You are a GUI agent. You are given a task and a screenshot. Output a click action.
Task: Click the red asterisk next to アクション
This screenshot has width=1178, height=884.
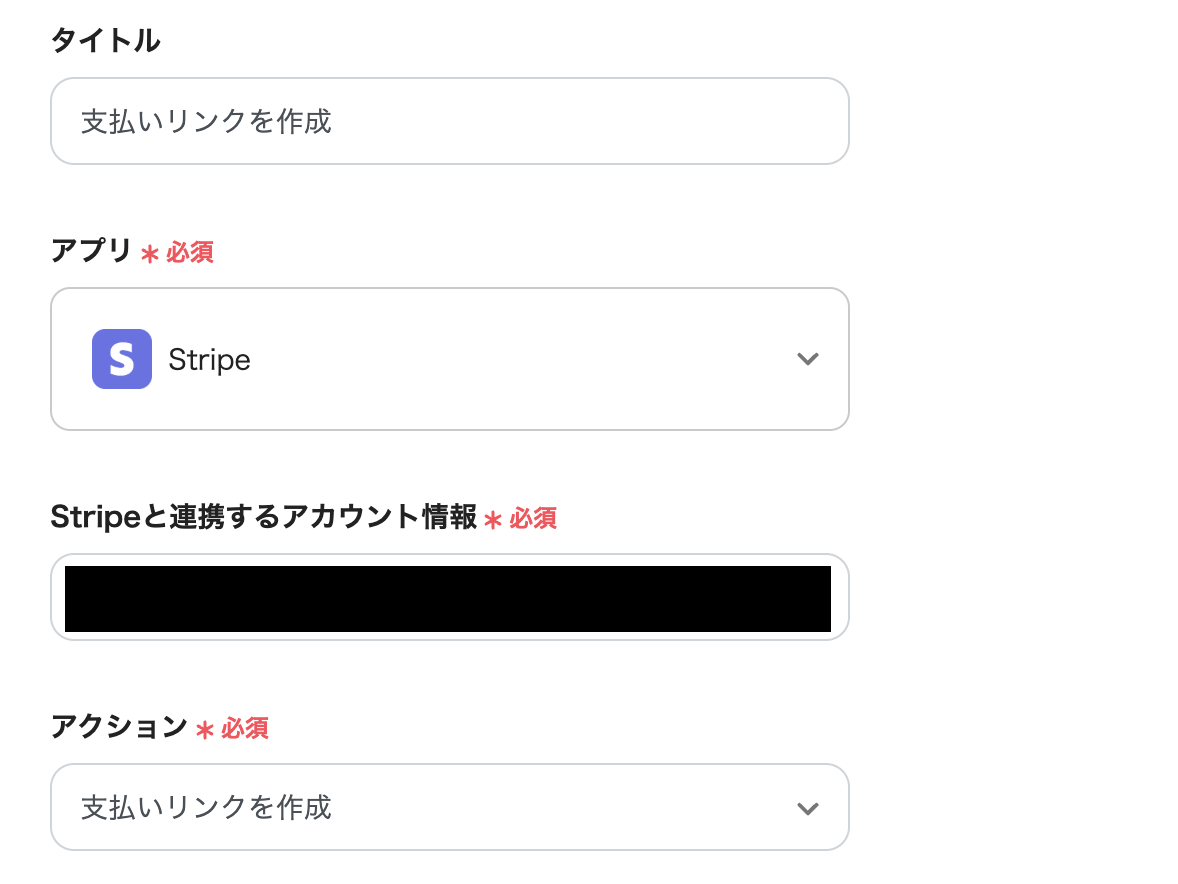pyautogui.click(x=205, y=730)
